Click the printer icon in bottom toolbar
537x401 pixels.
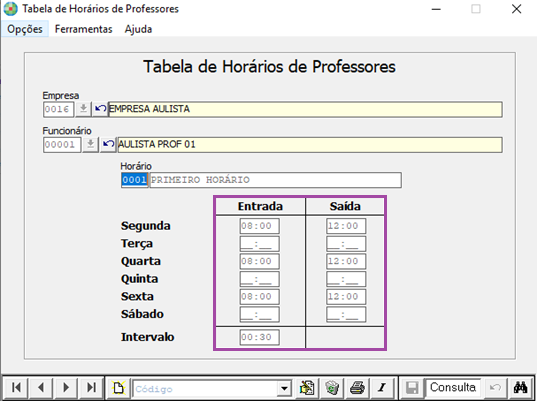[x=357, y=388]
